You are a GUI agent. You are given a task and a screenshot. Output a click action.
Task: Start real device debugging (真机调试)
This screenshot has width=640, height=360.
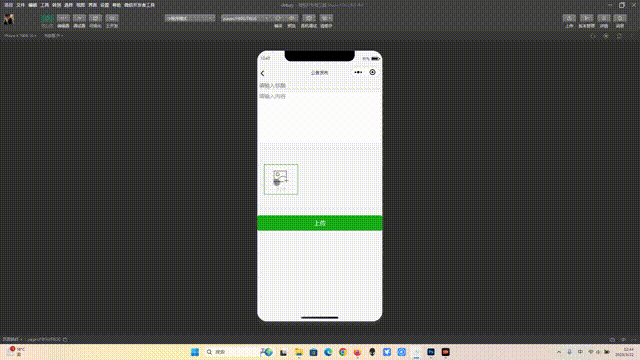309,18
